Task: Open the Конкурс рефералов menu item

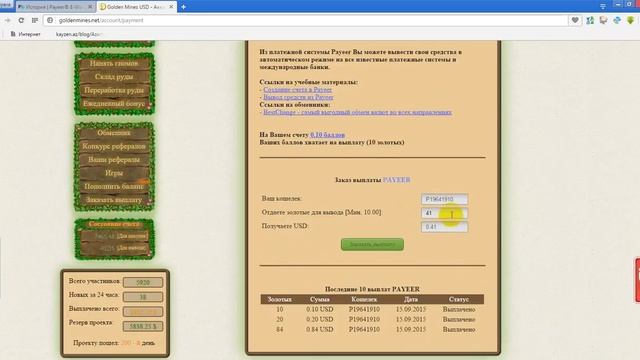Action: [114, 146]
